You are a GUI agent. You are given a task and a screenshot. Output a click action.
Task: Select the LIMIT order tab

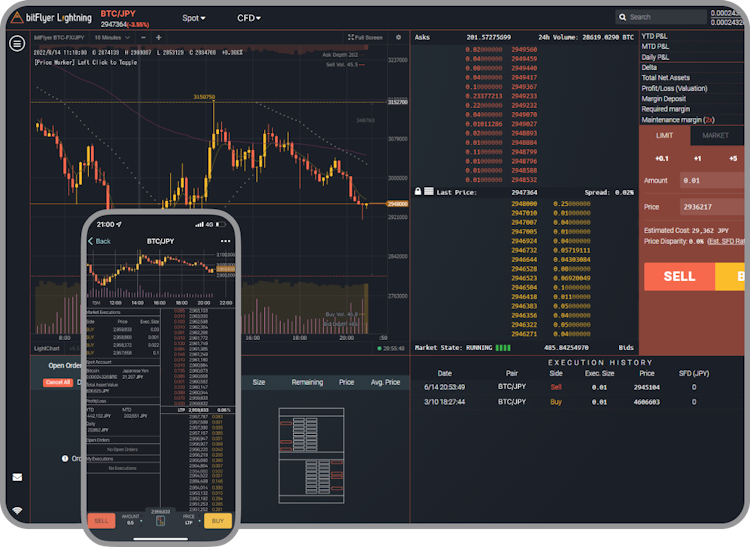pyautogui.click(x=665, y=135)
